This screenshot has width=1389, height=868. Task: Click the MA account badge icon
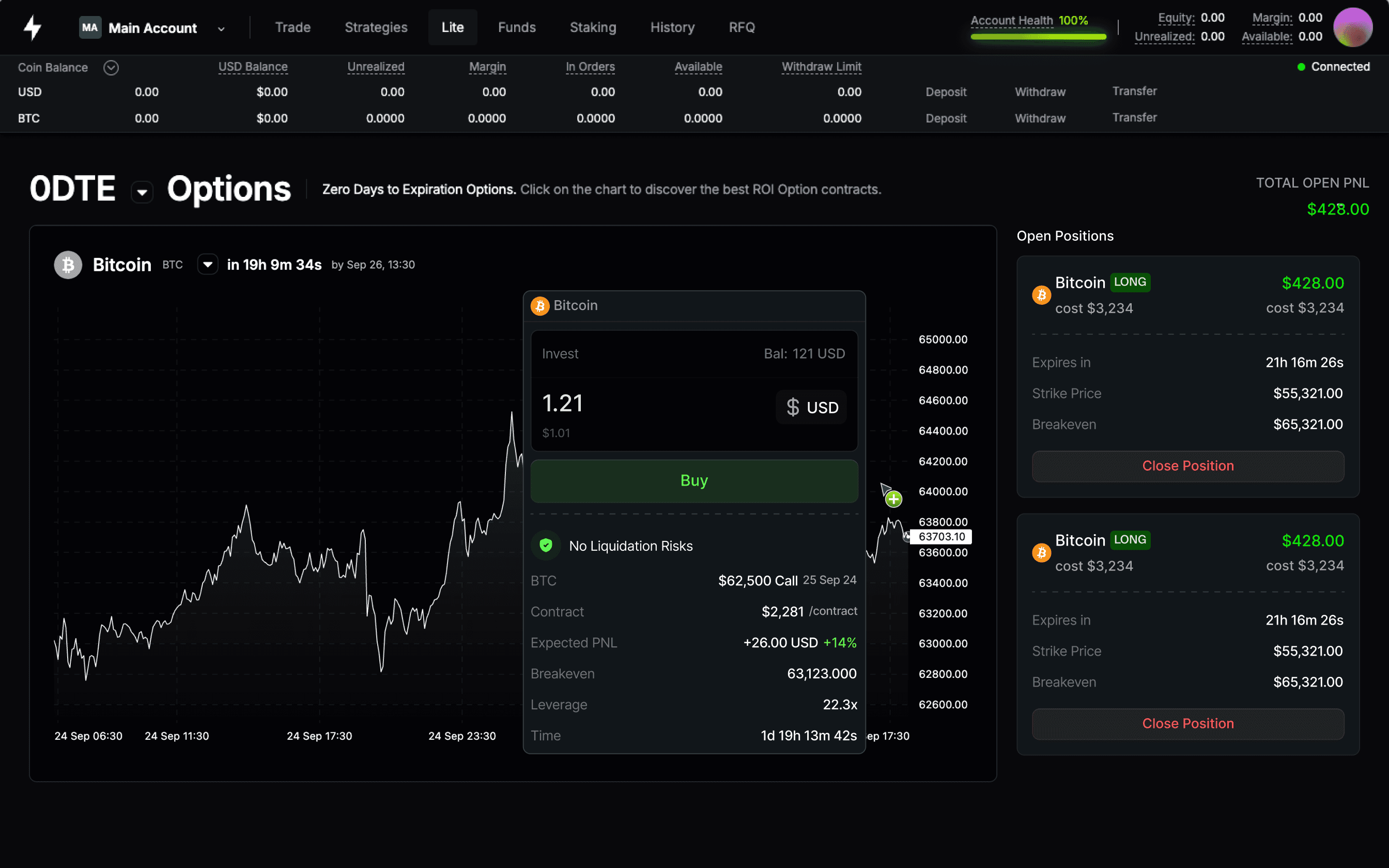pos(89,27)
